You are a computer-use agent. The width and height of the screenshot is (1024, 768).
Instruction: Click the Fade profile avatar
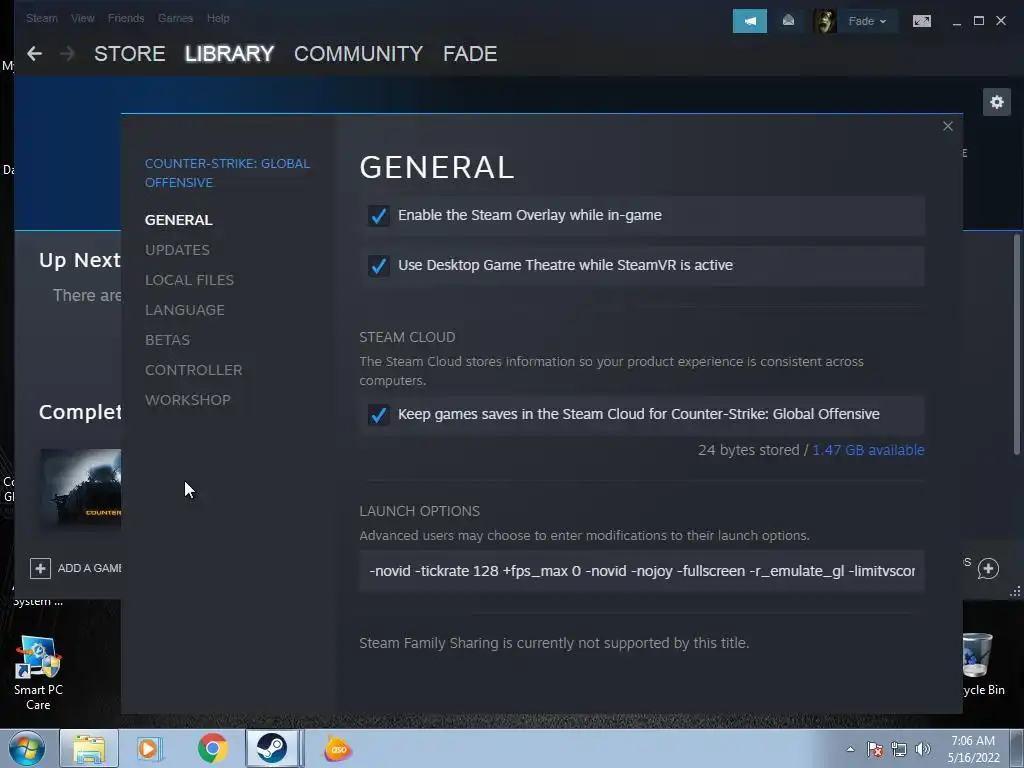[x=825, y=22]
